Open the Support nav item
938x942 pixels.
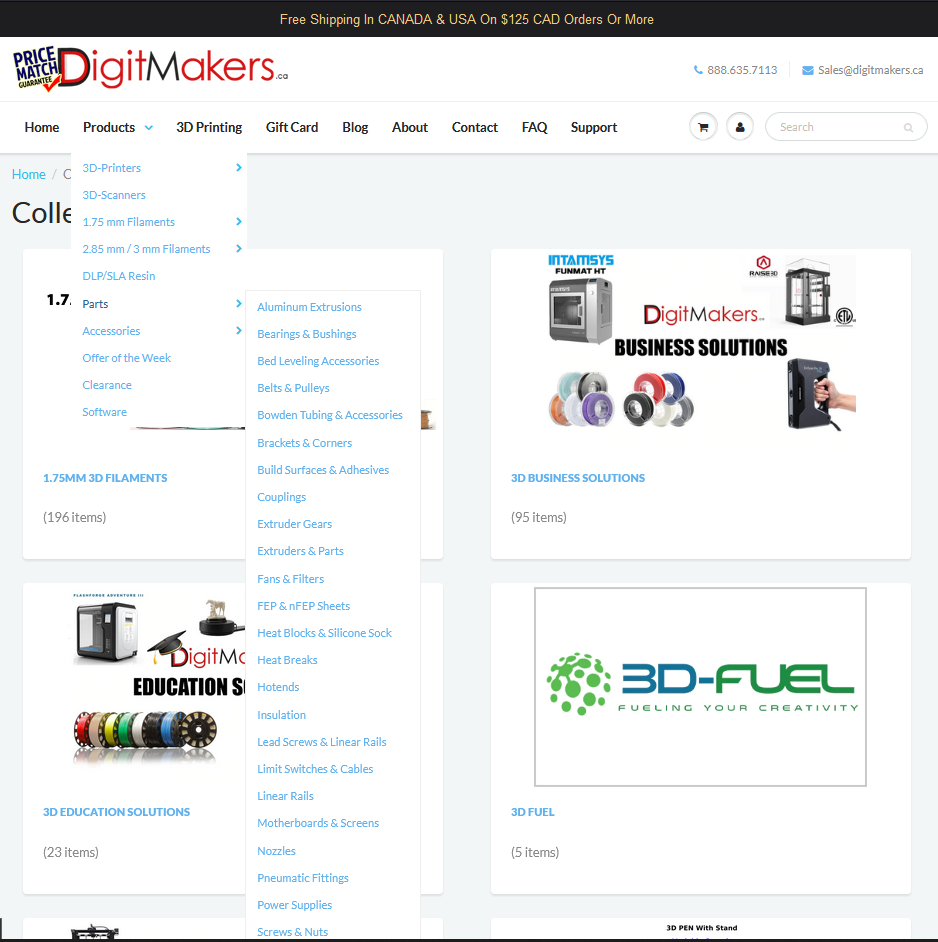(594, 127)
